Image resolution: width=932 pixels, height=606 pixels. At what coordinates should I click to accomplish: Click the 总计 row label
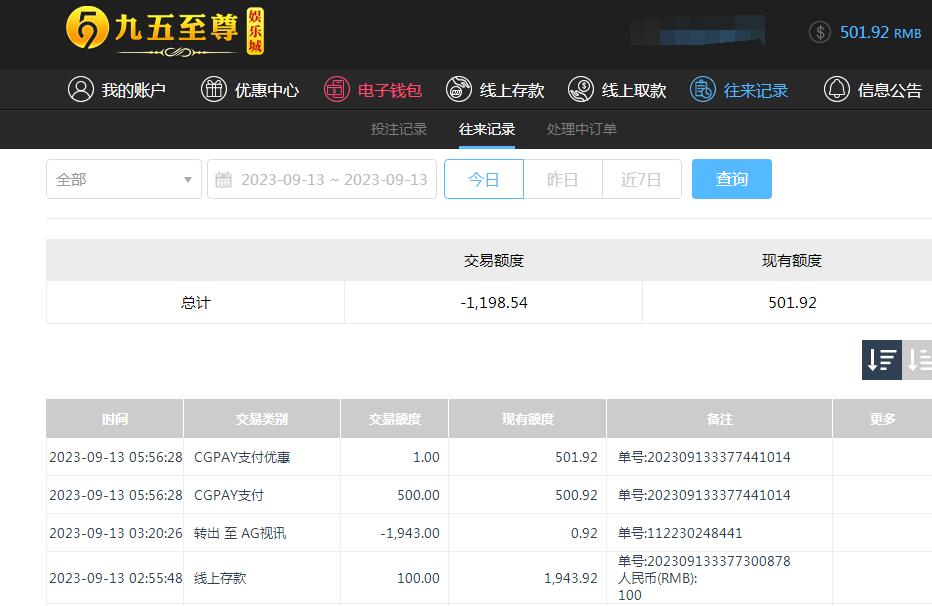(196, 302)
